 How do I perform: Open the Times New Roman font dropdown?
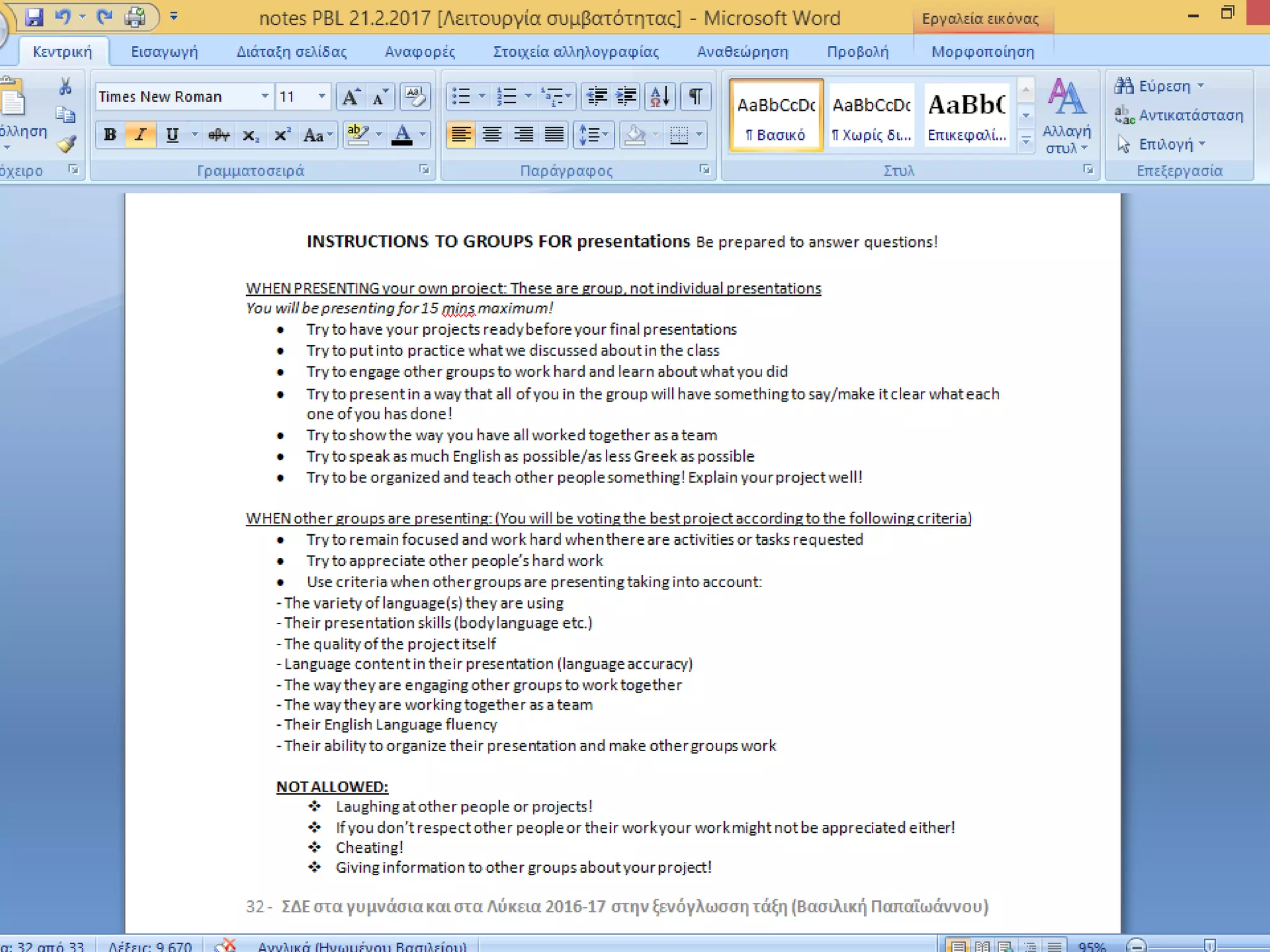(265, 97)
